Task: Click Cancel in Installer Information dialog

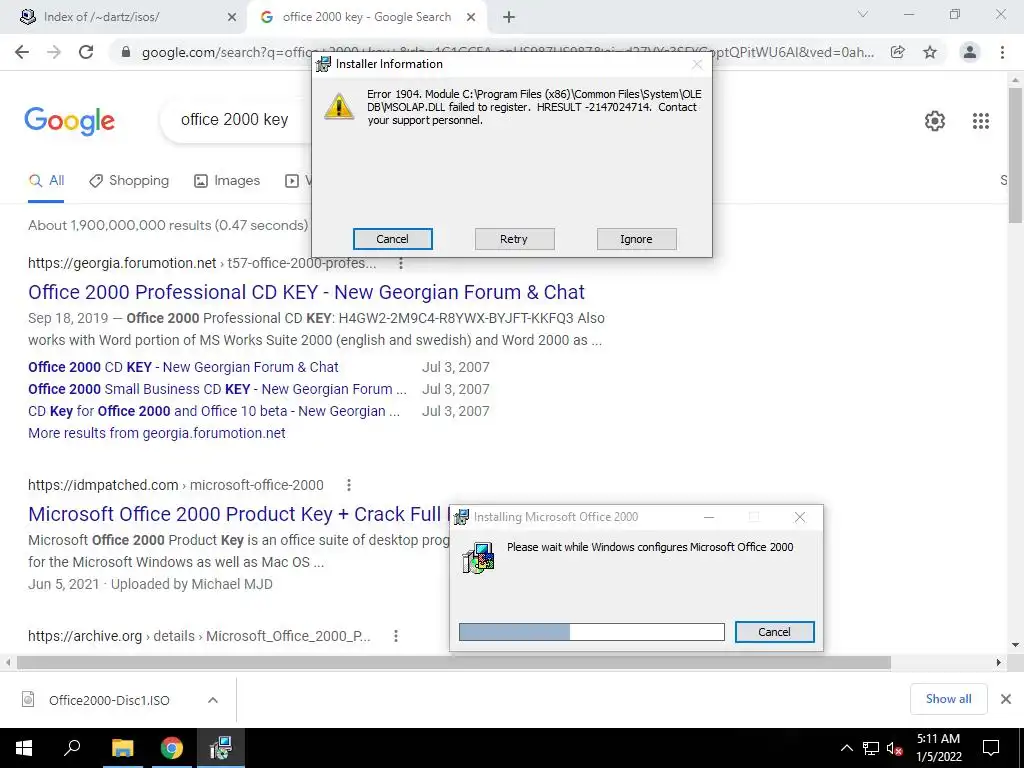Action: 392,239
